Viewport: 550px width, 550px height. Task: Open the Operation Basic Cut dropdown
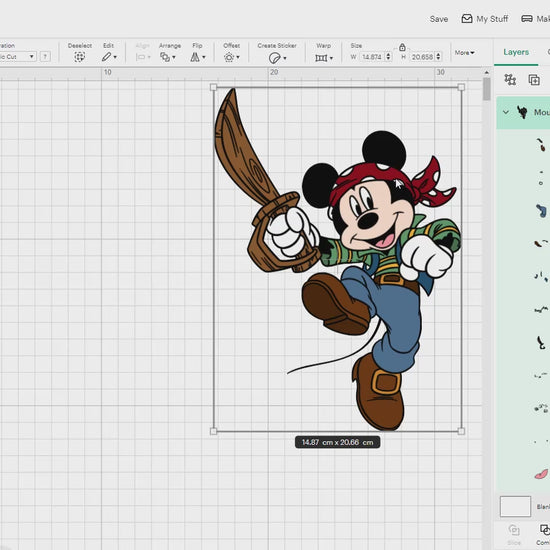18,56
